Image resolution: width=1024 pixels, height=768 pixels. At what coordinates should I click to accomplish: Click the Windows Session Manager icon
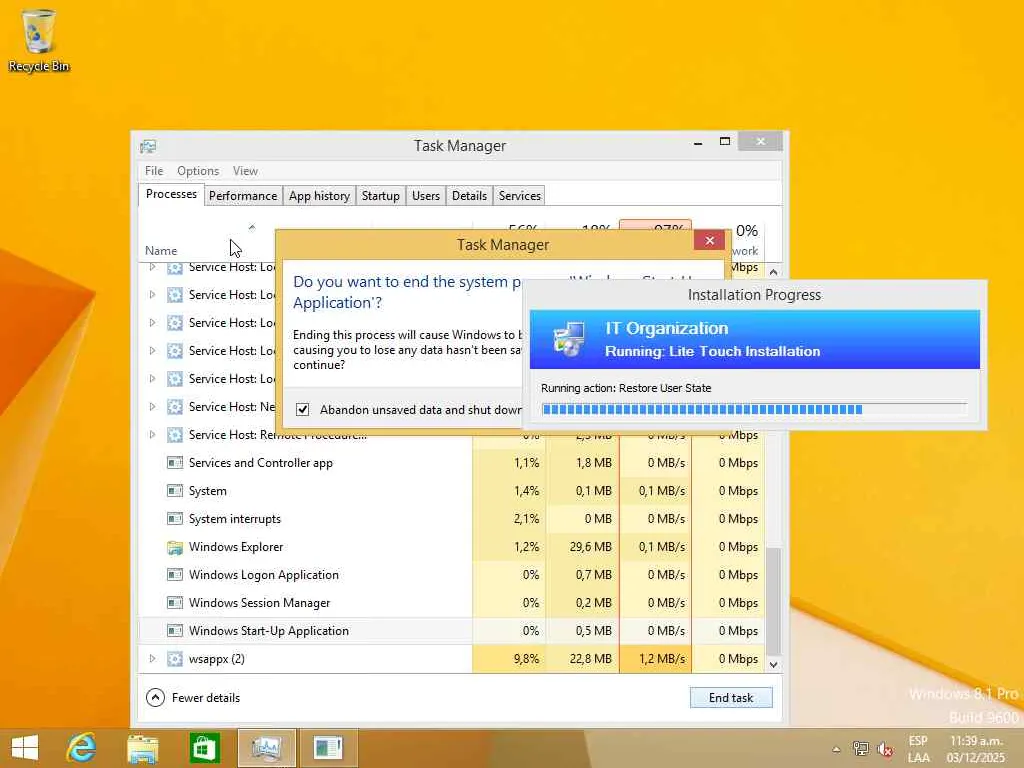[x=174, y=603]
